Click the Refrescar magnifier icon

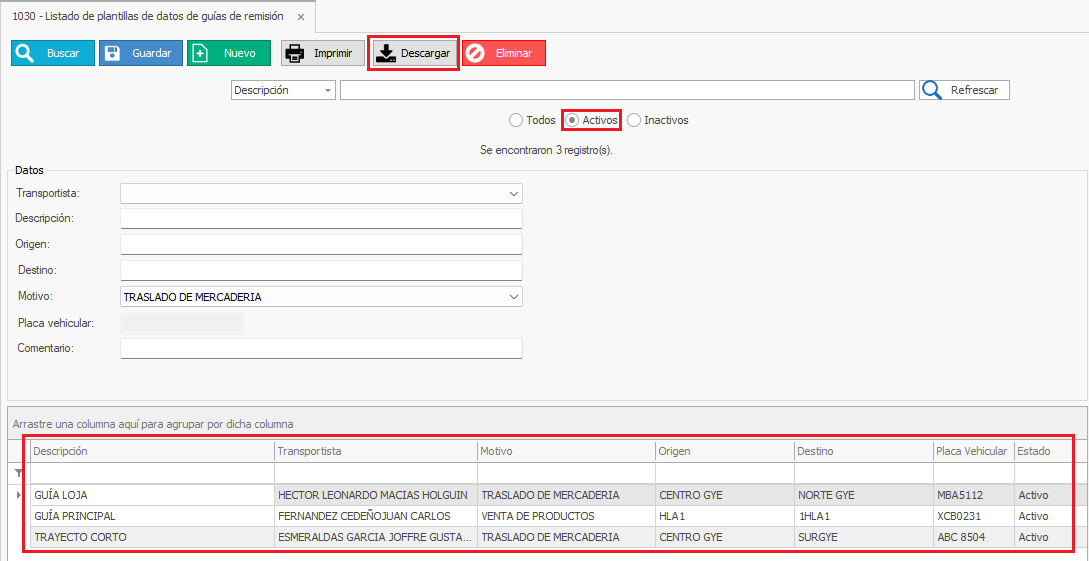pos(932,90)
